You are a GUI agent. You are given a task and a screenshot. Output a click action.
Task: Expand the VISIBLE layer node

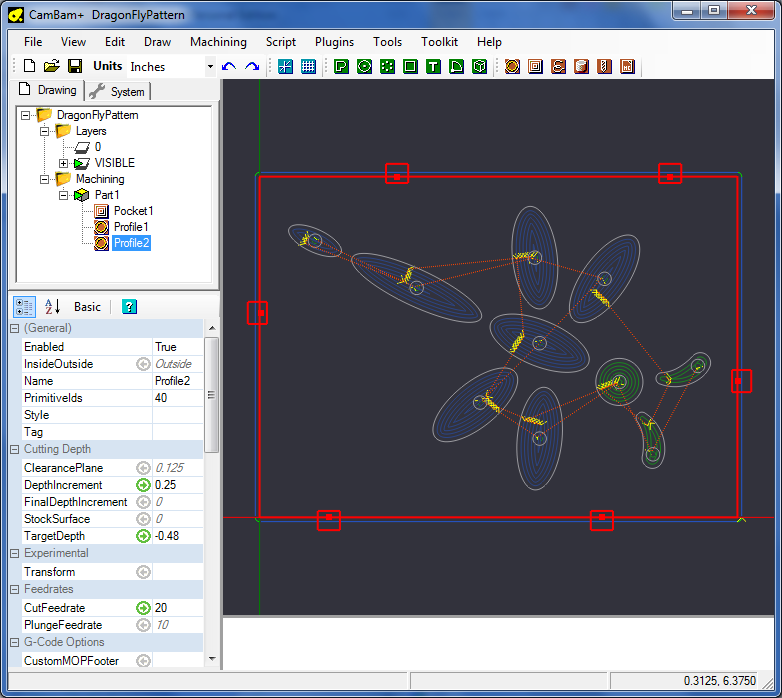63,163
